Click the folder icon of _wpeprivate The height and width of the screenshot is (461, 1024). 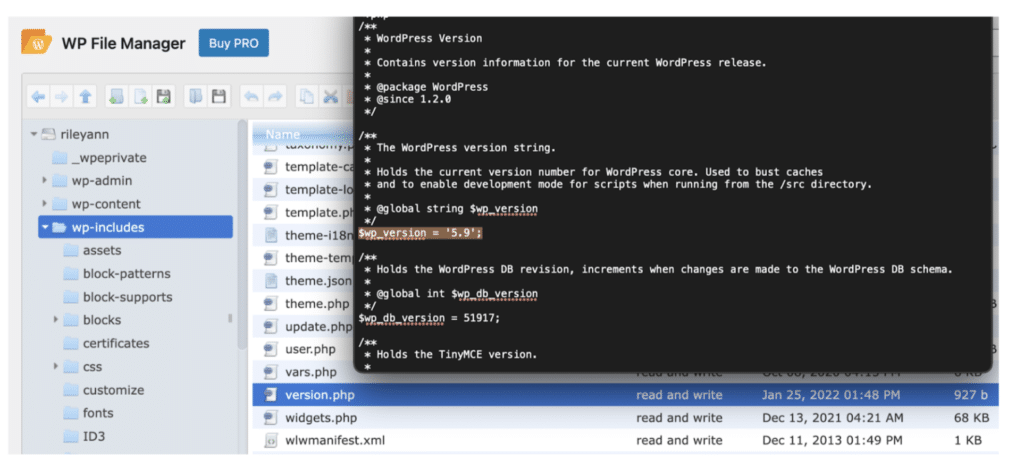[x=59, y=158]
